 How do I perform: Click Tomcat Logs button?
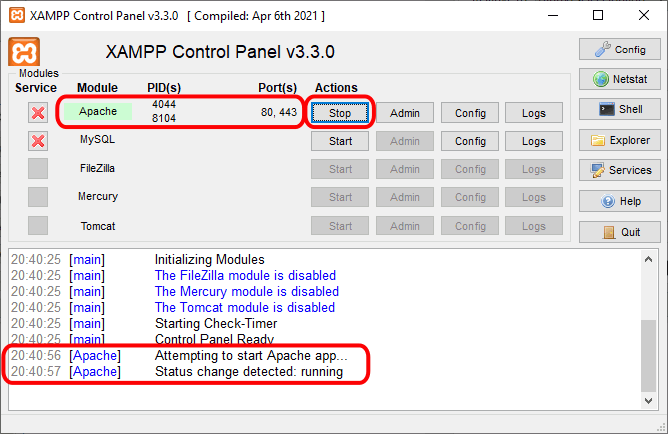point(534,226)
